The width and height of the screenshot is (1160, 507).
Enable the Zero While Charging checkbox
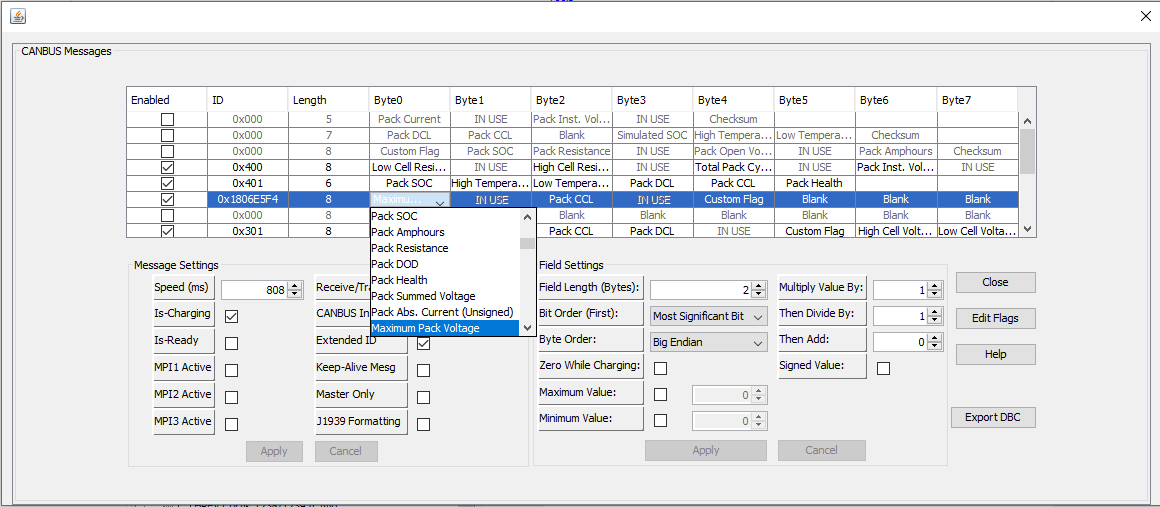pyautogui.click(x=660, y=368)
